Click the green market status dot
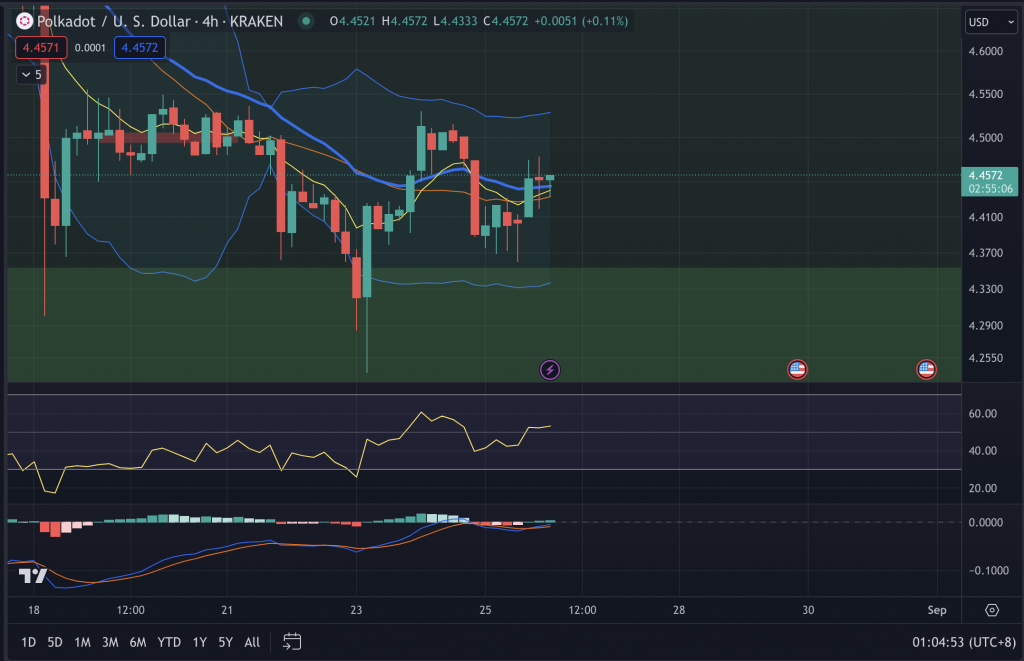1024x661 pixels. pos(306,22)
